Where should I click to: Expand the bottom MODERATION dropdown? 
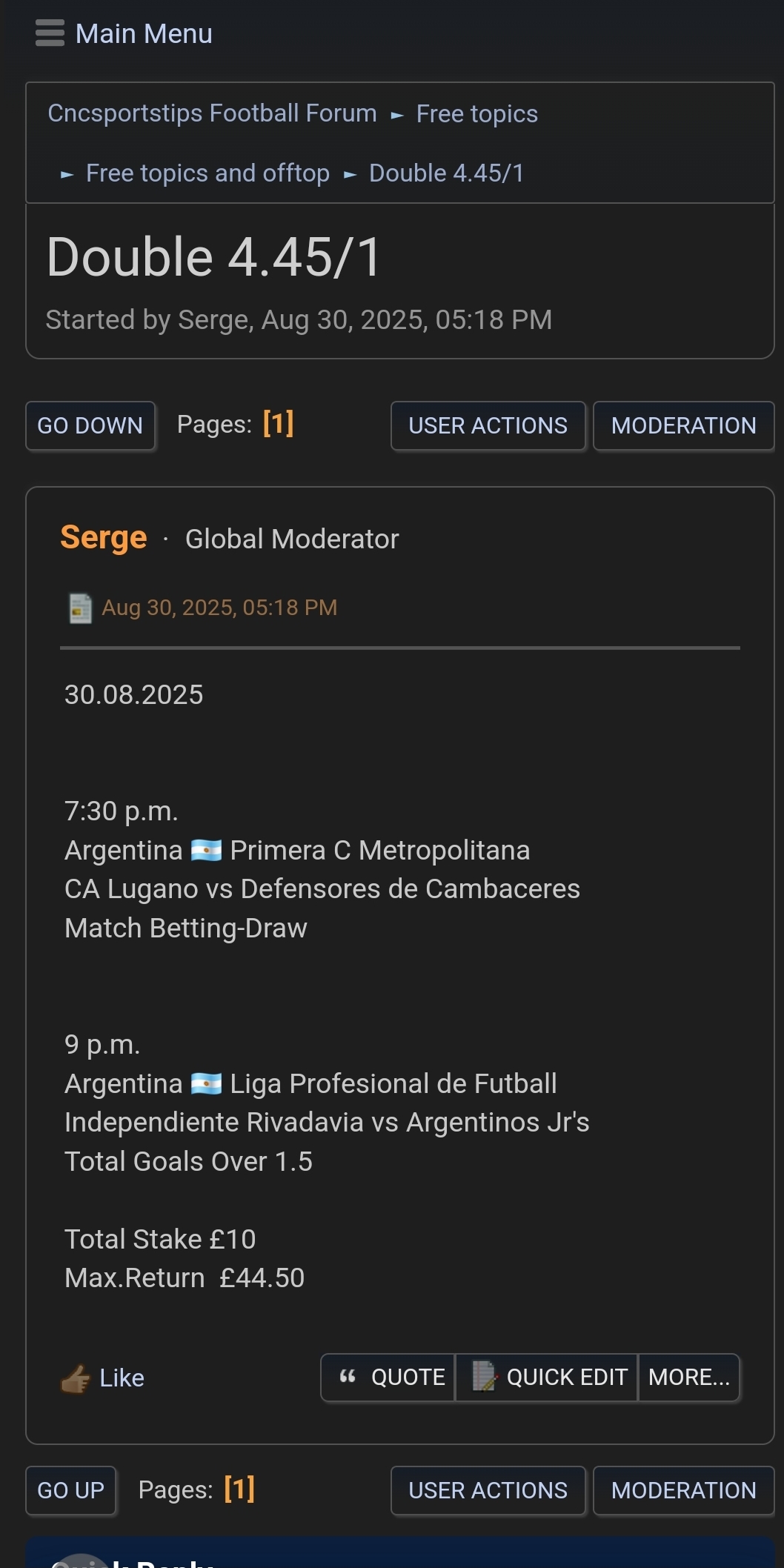pos(683,1490)
